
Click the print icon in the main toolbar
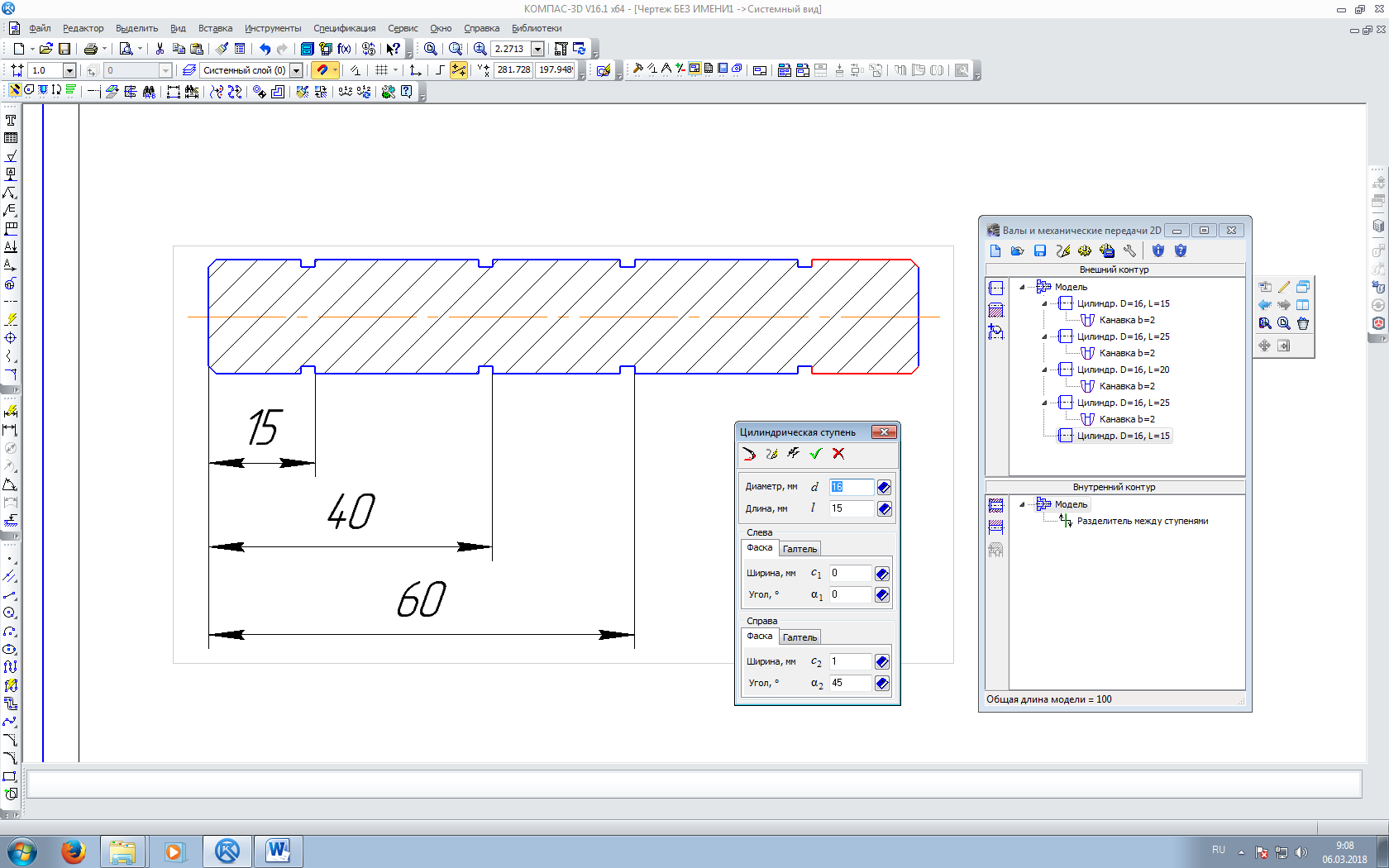click(91, 49)
